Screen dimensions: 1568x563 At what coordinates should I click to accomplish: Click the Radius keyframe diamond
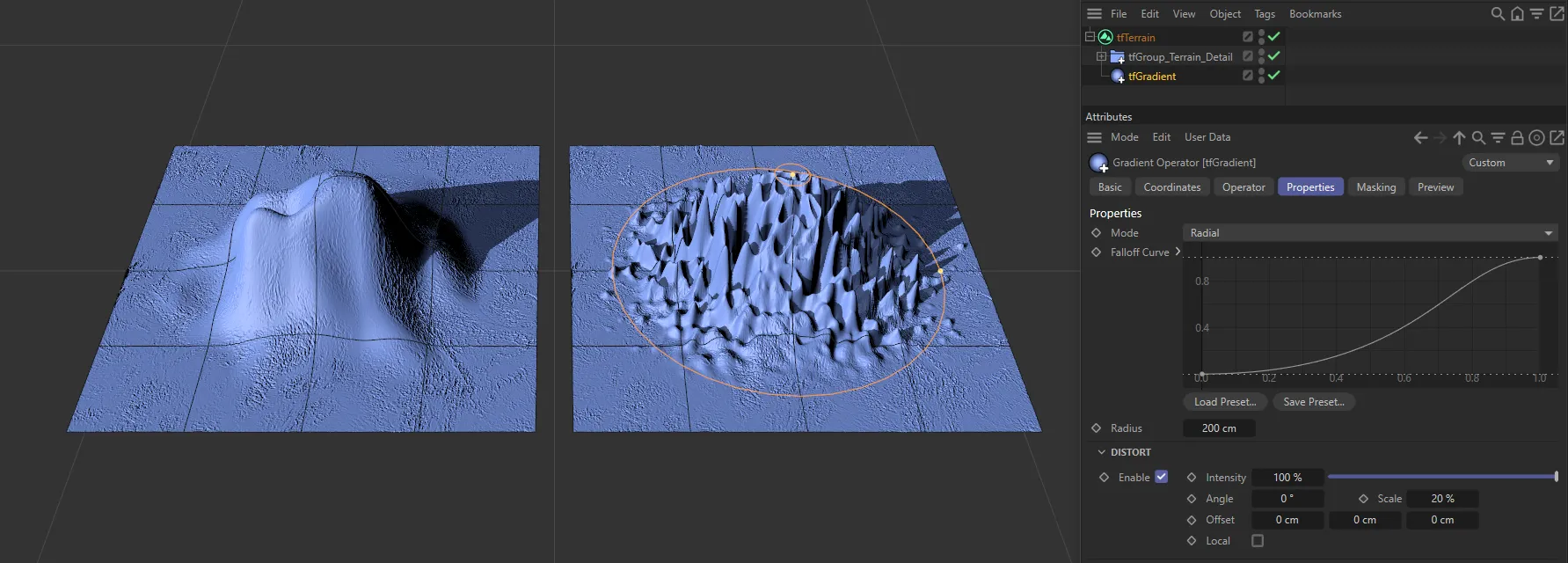coord(1096,428)
